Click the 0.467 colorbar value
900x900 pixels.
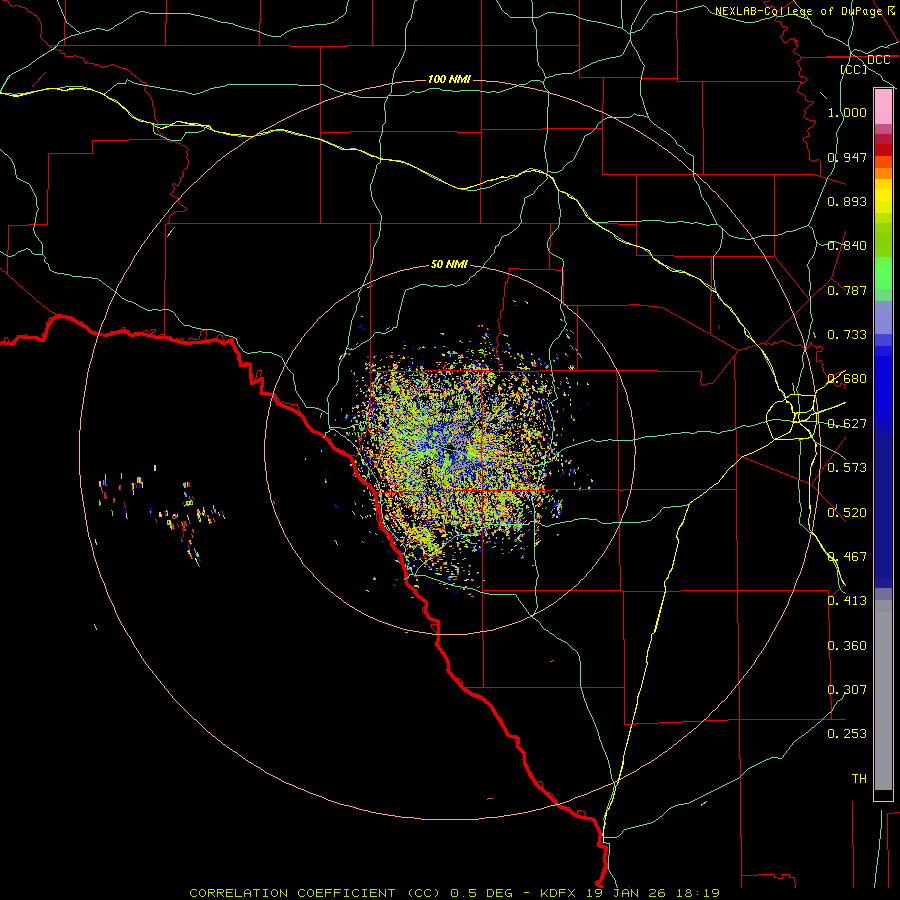click(847, 557)
